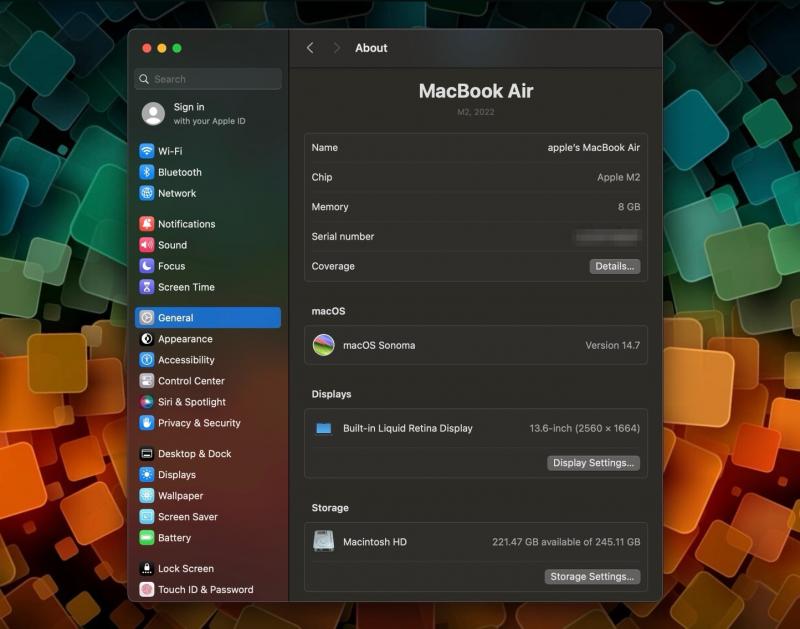The width and height of the screenshot is (800, 629).
Task: Click the Appearance icon
Action: (147, 339)
